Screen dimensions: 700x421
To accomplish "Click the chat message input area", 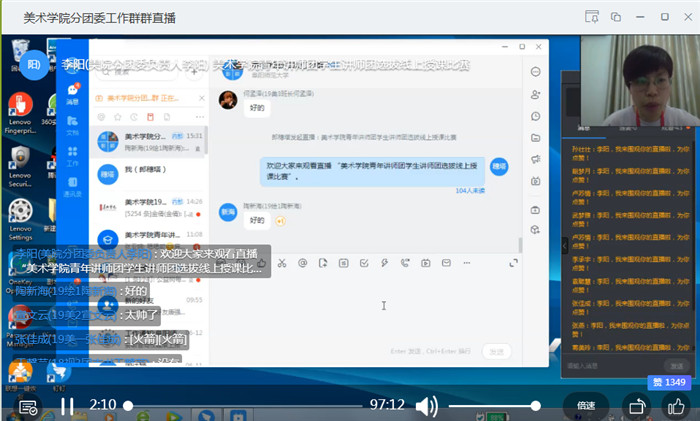I will [x=390, y=305].
